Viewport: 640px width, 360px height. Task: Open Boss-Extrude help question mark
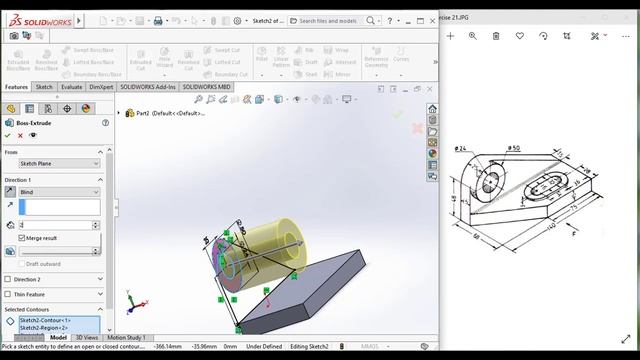point(105,123)
